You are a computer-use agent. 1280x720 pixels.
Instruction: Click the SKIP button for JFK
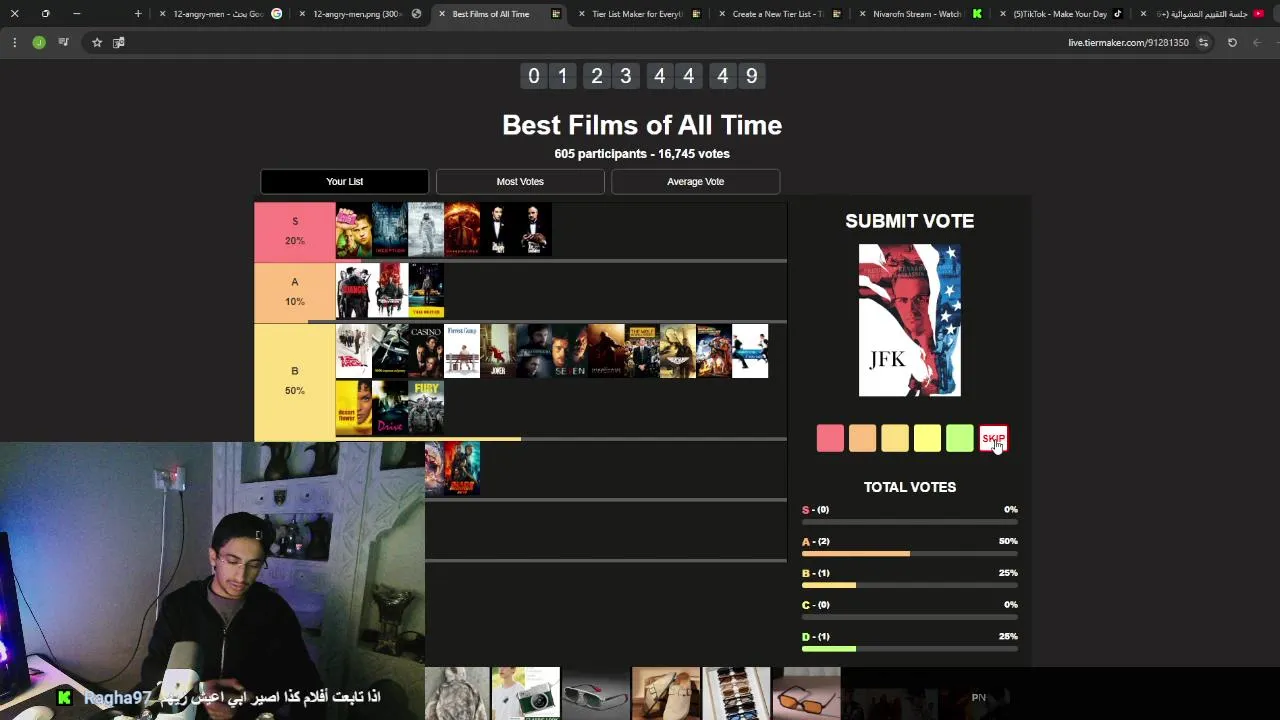click(x=993, y=438)
